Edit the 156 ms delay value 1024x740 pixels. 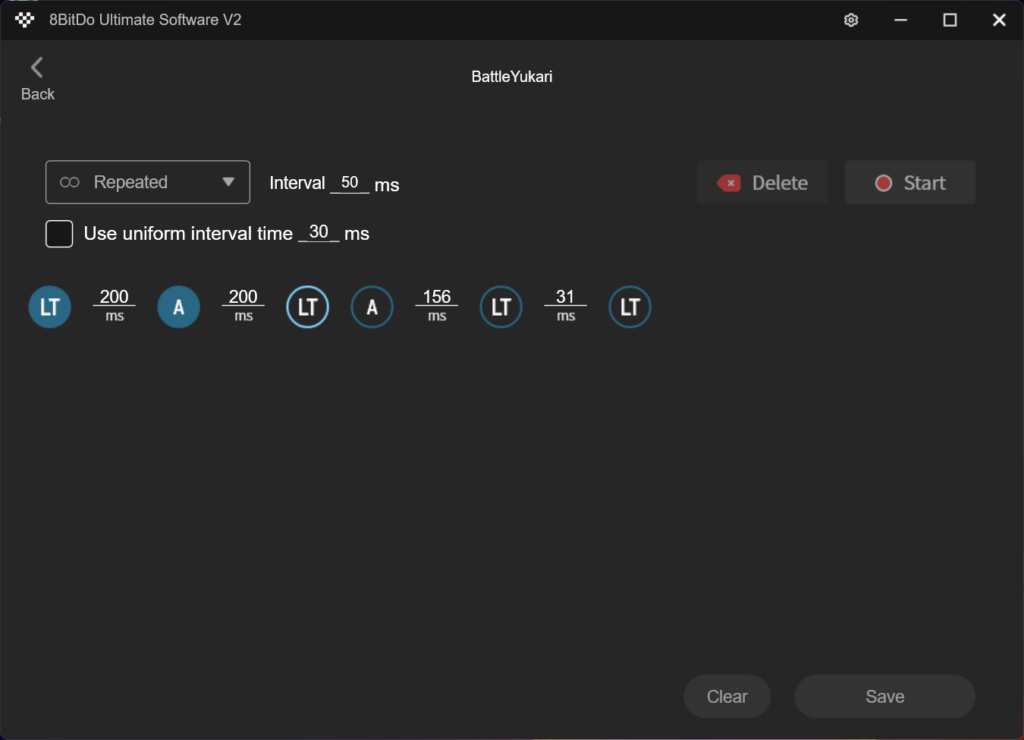[437, 297]
